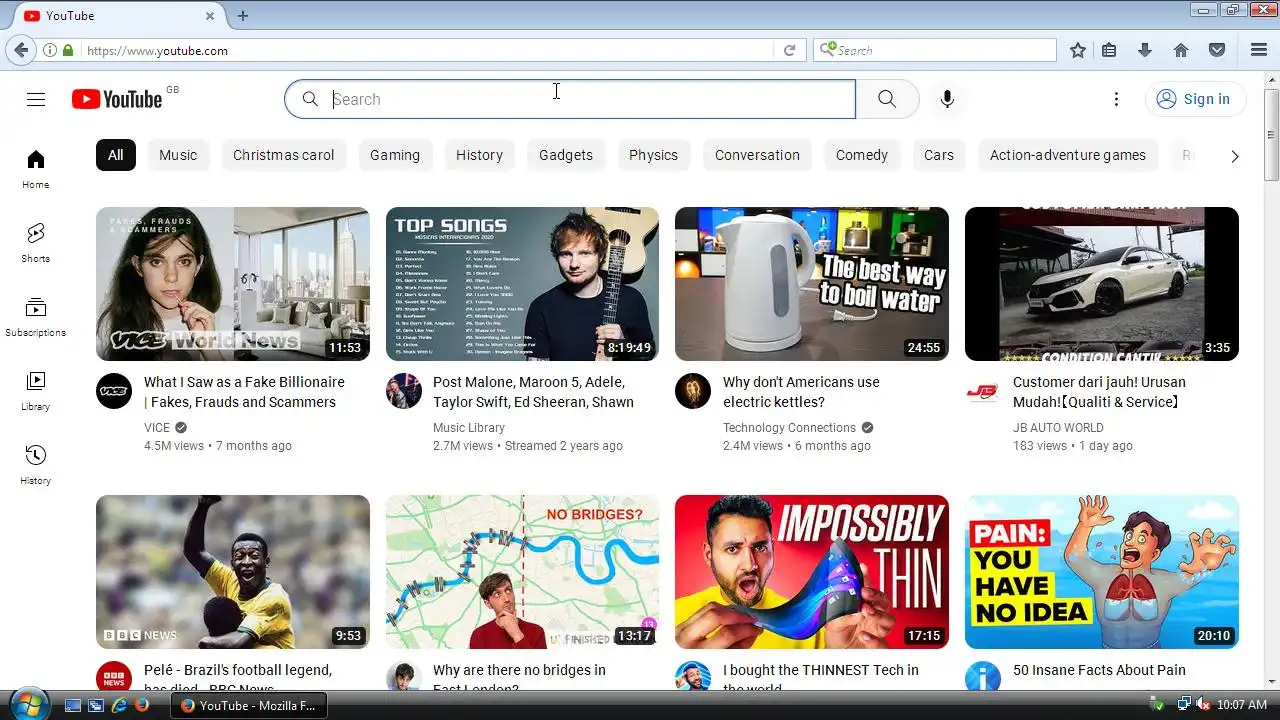Open 'What I Saw as a Fake Billionaire' title

click(244, 392)
